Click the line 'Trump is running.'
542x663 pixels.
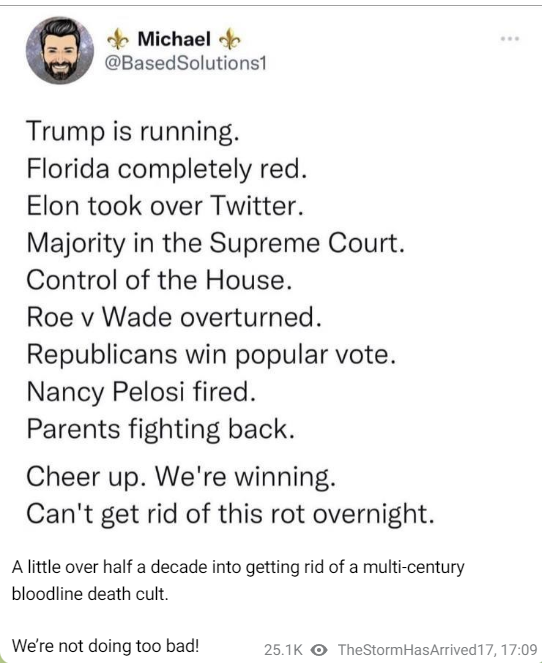click(x=133, y=131)
